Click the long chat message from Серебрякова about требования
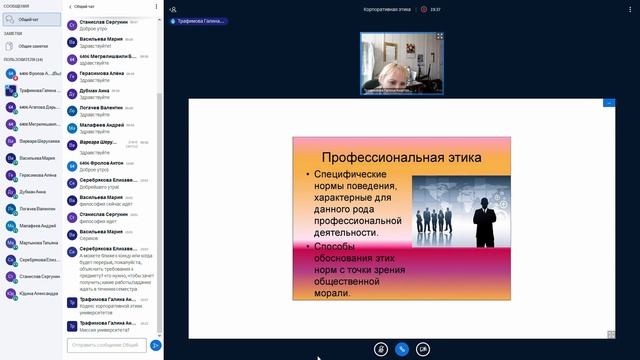640x360 pixels. 116,272
